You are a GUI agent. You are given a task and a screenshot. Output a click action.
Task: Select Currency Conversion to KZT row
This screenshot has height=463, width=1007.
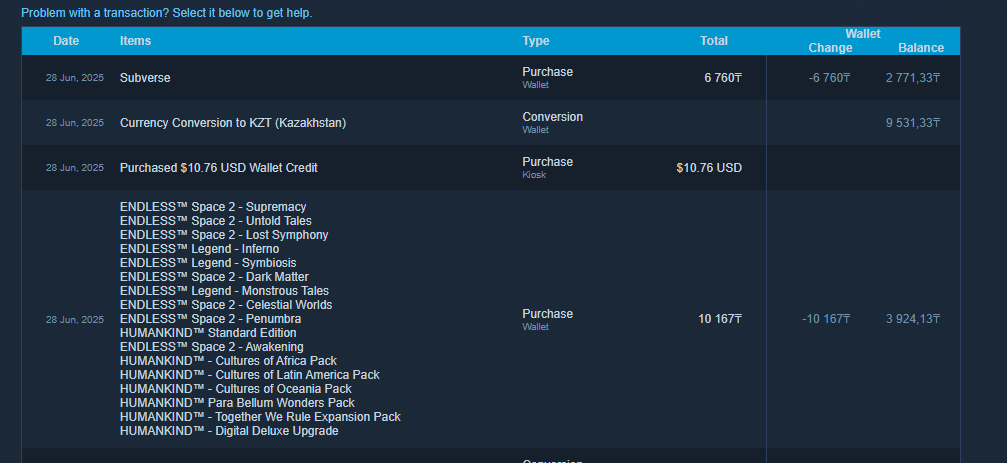click(x=491, y=123)
